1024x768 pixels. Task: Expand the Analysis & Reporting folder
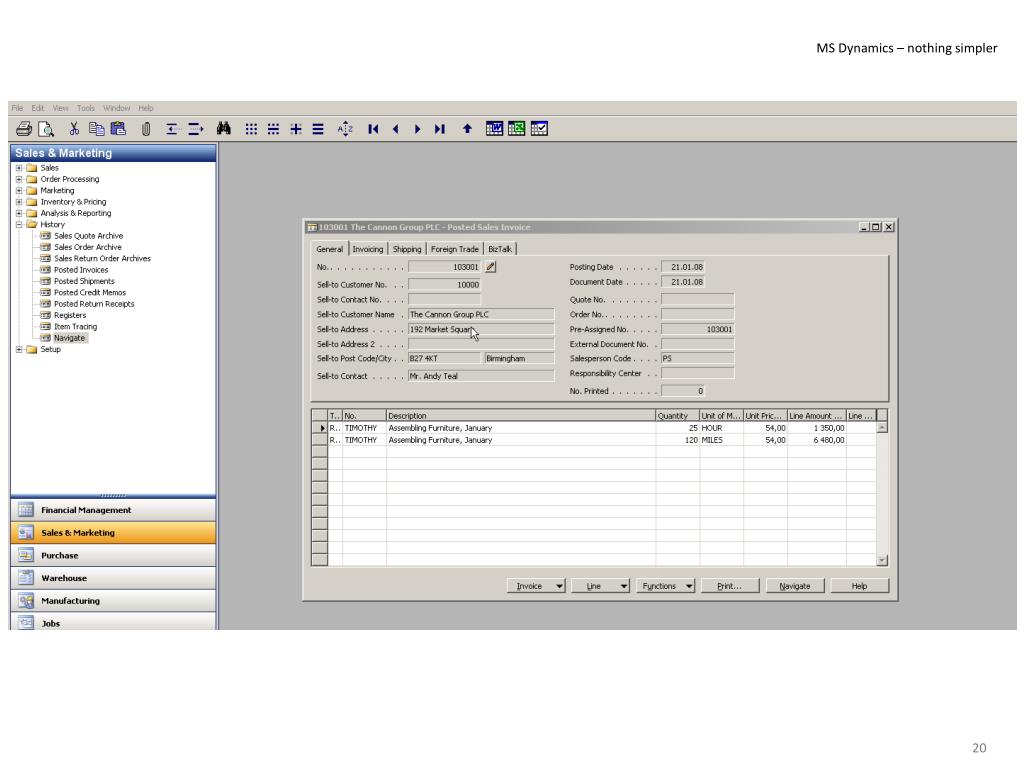pyautogui.click(x=19, y=213)
